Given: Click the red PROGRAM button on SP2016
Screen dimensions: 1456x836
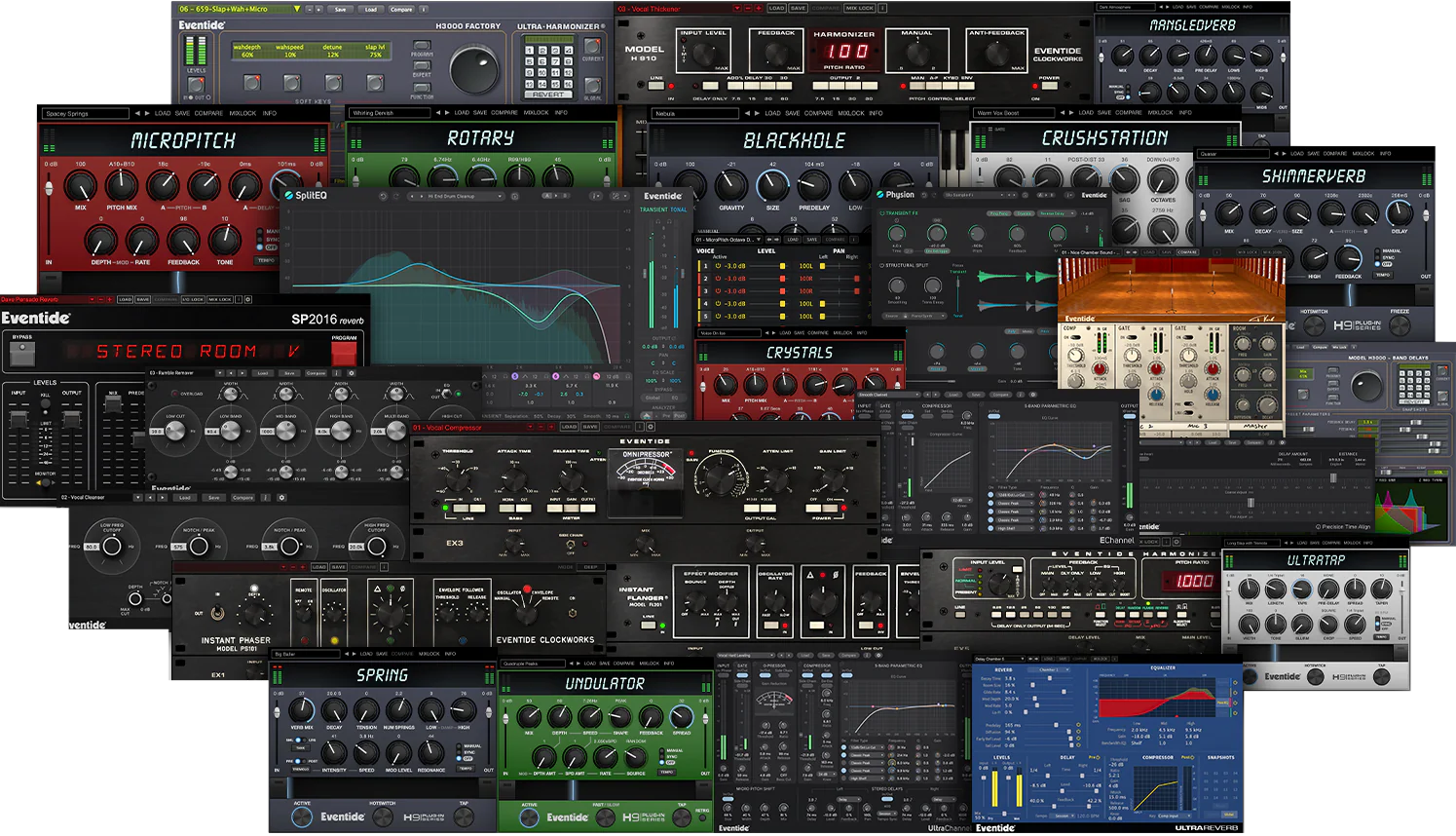Looking at the screenshot, I should click(x=345, y=352).
